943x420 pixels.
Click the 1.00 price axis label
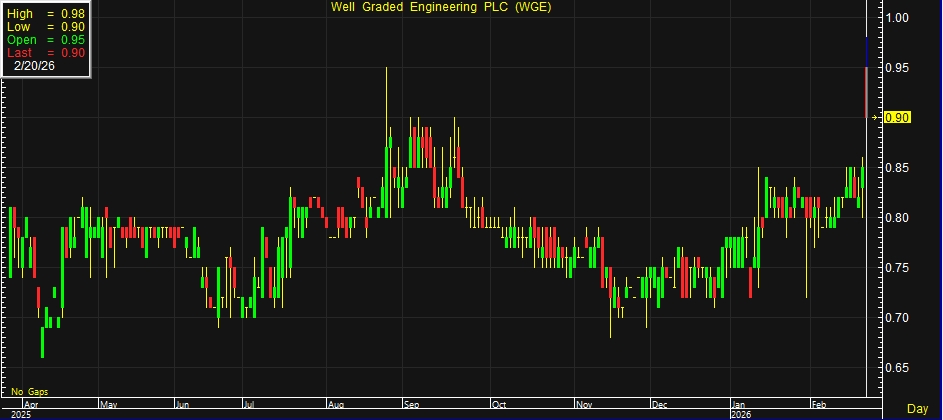click(x=897, y=18)
